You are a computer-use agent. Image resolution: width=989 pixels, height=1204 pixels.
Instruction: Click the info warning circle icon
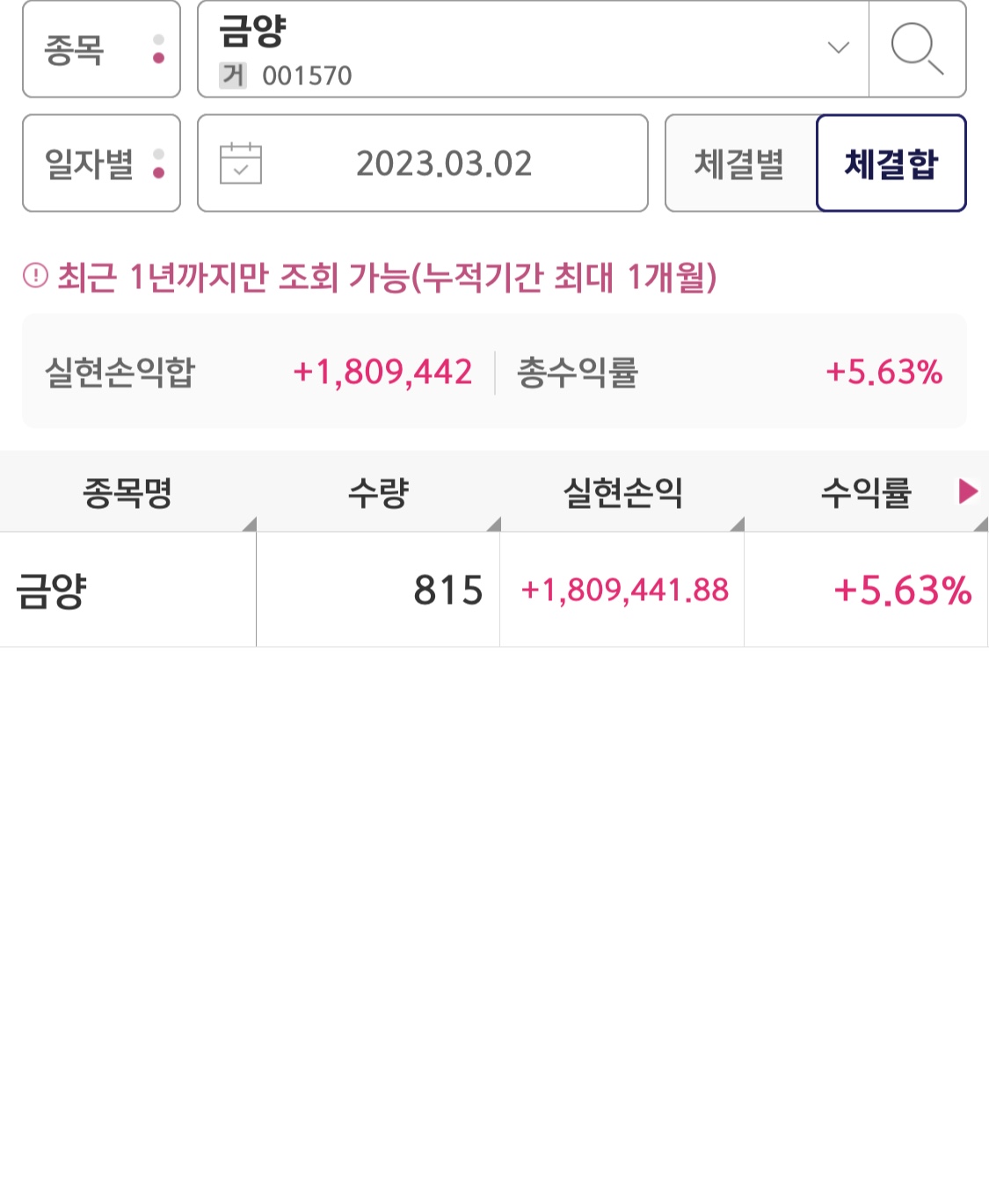[35, 277]
